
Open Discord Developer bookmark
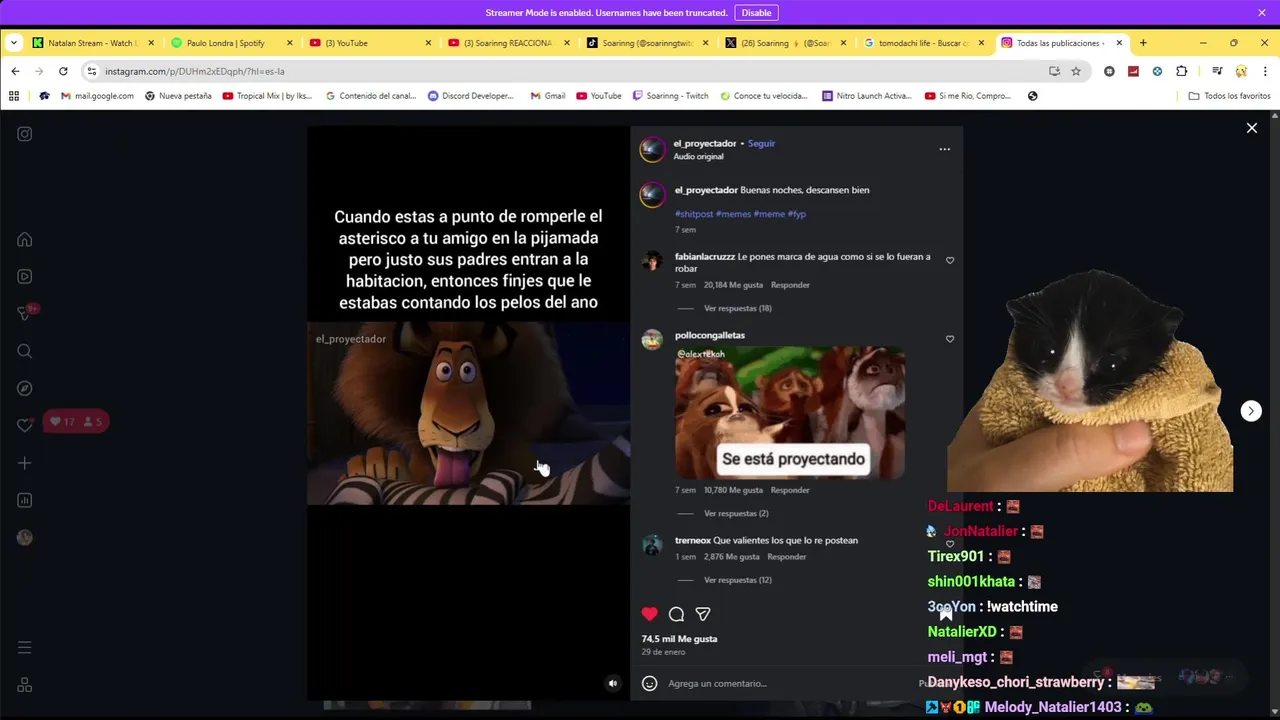coord(470,96)
